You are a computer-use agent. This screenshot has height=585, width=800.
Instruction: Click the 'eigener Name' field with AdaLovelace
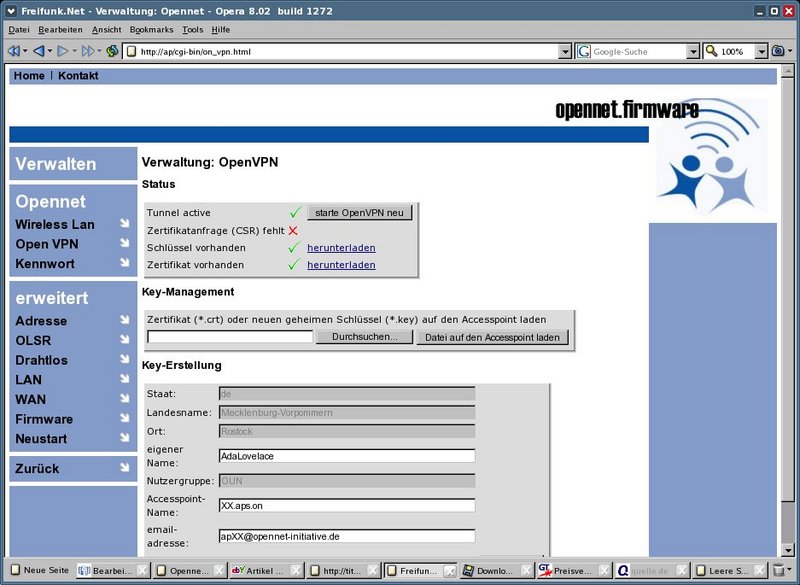(347, 456)
